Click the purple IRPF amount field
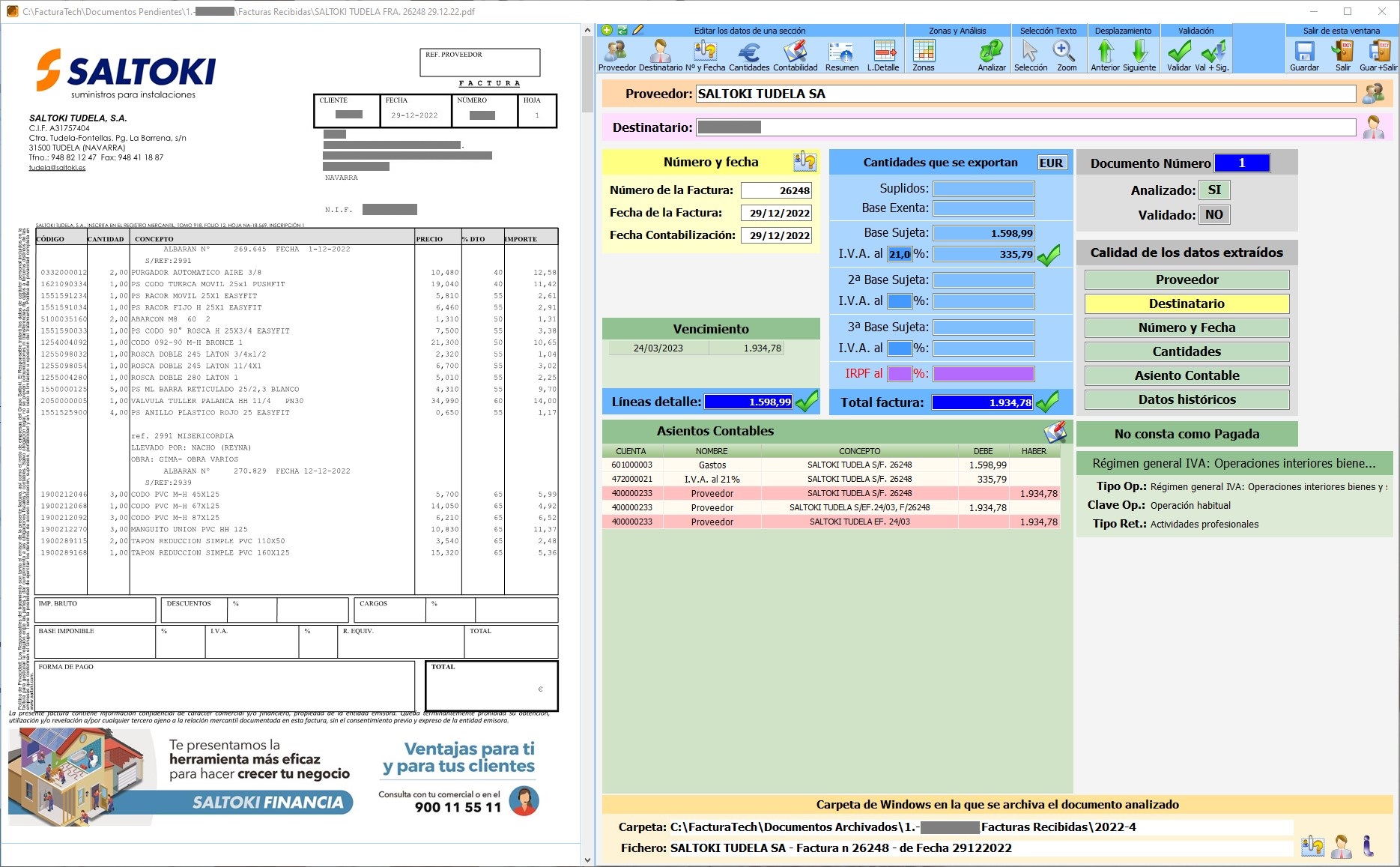The height and width of the screenshot is (867, 1400). (984, 373)
